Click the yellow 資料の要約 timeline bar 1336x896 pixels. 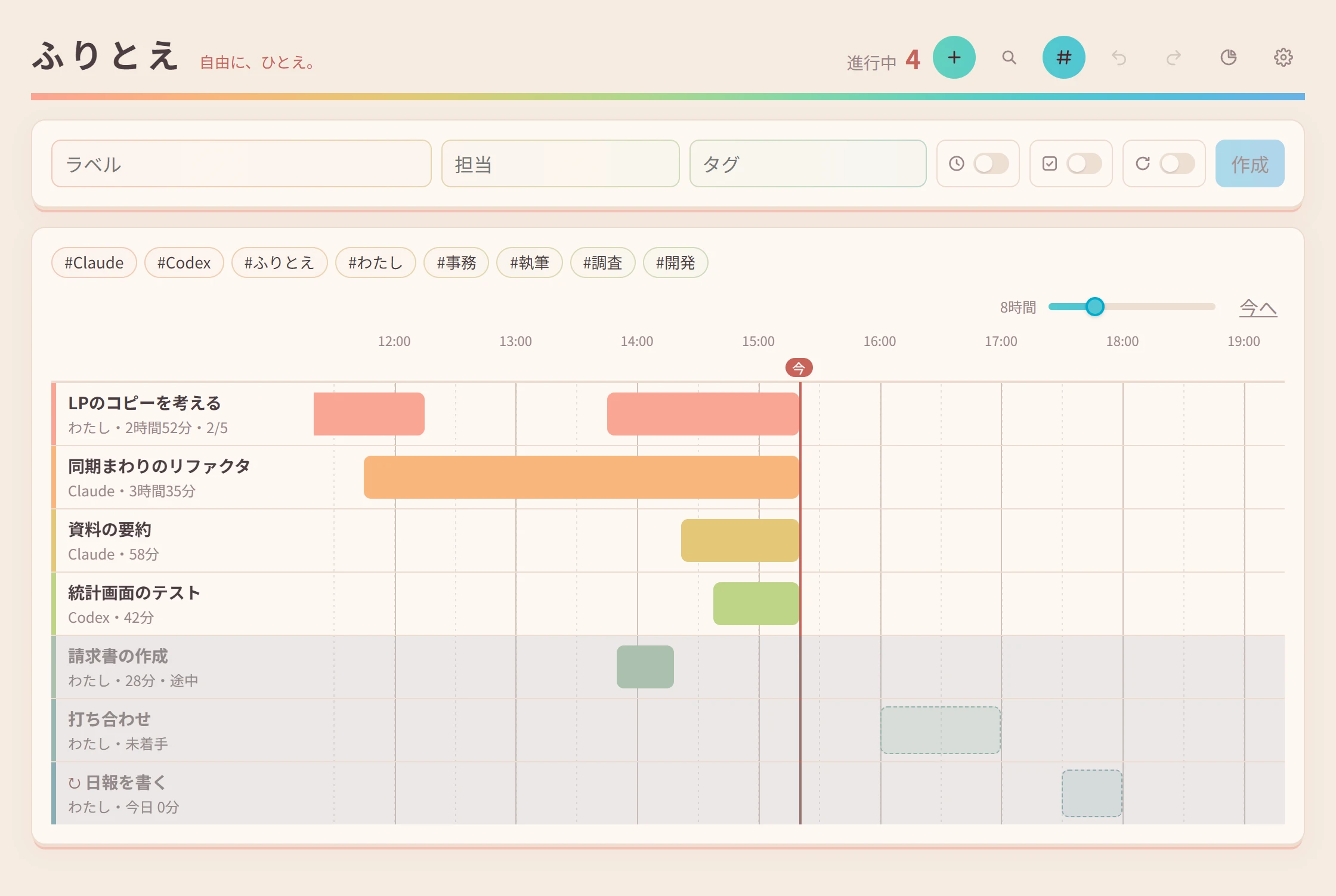[740, 540]
